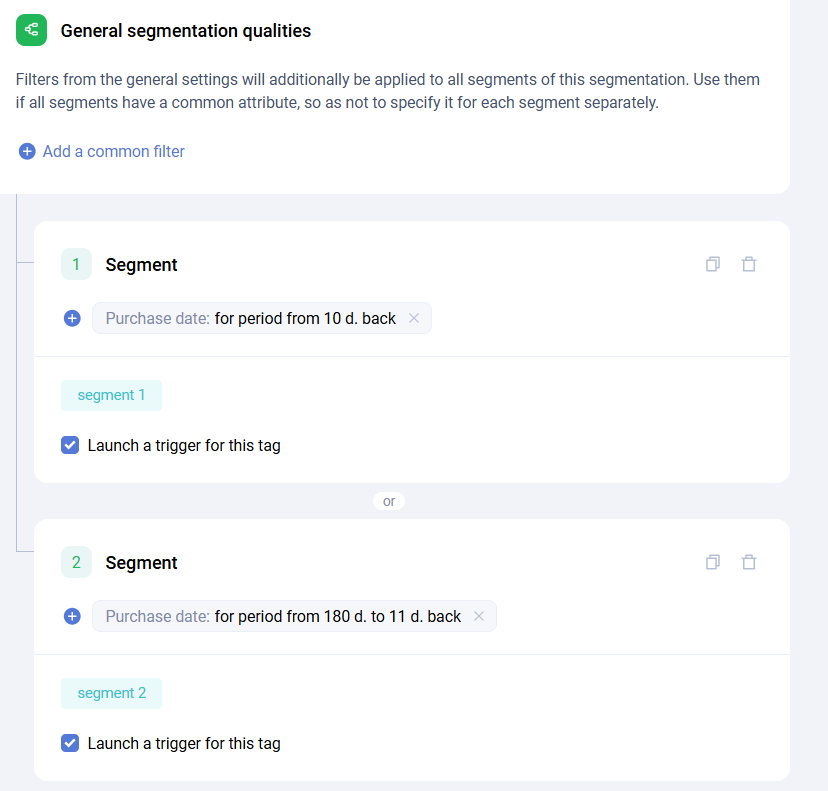
Task: Click the segment 2 tag label
Action: click(111, 693)
